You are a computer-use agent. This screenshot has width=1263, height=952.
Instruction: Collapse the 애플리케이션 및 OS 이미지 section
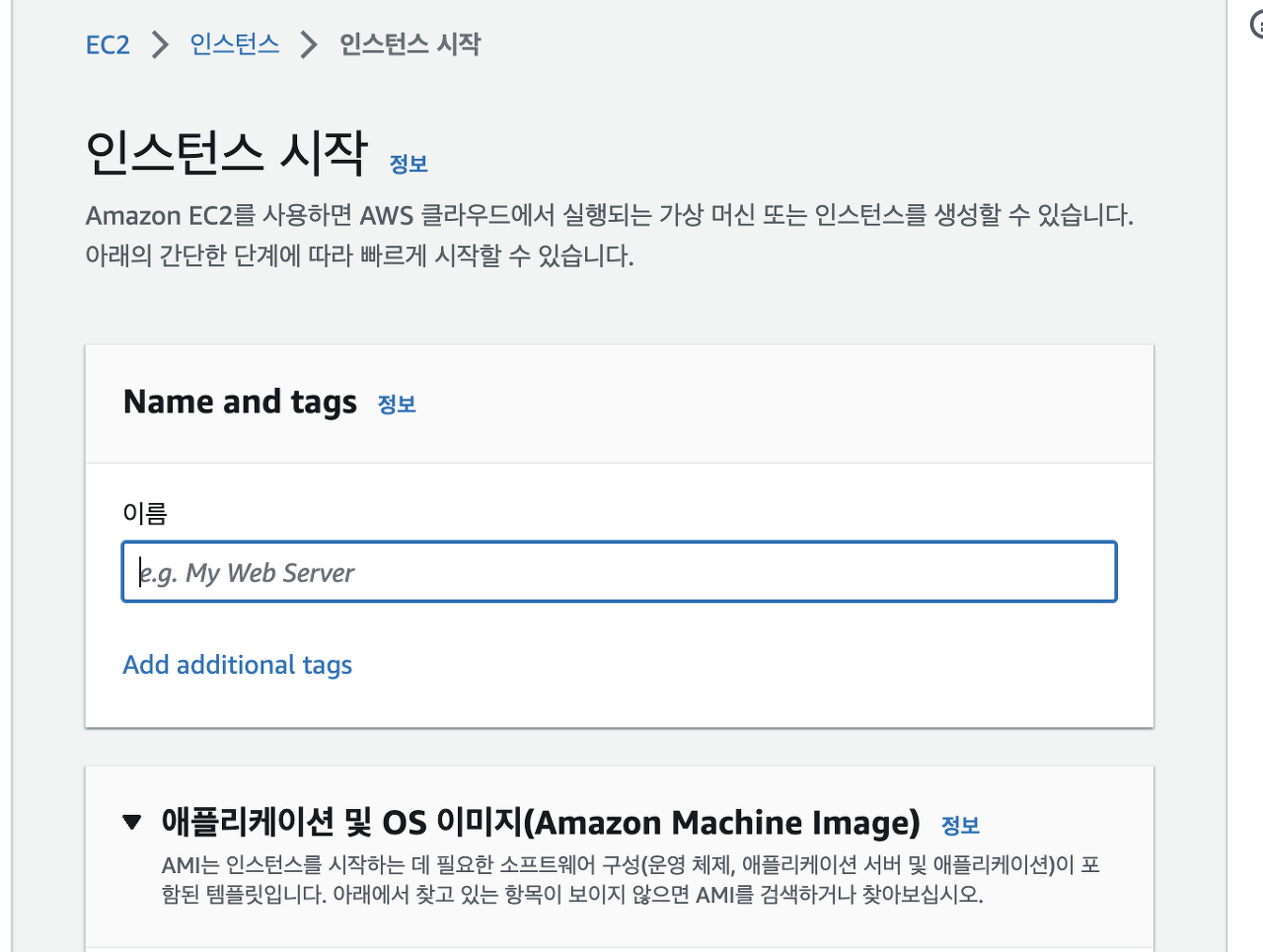(x=132, y=822)
